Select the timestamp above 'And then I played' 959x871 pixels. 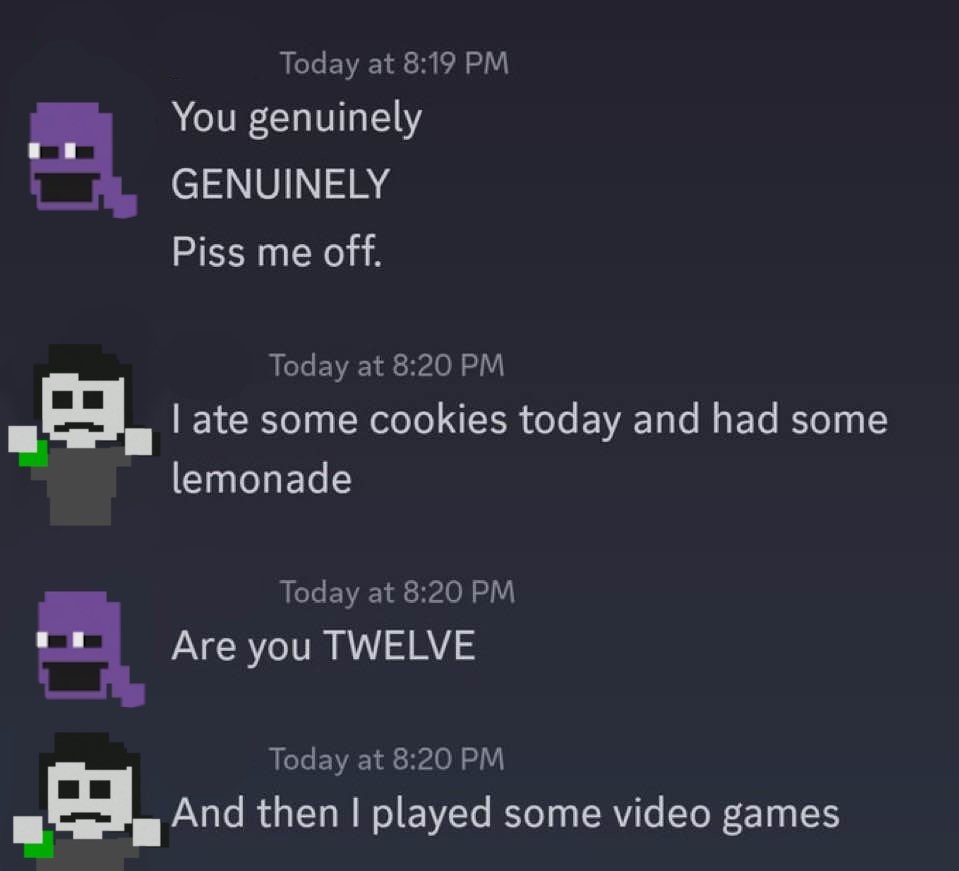[x=387, y=759]
